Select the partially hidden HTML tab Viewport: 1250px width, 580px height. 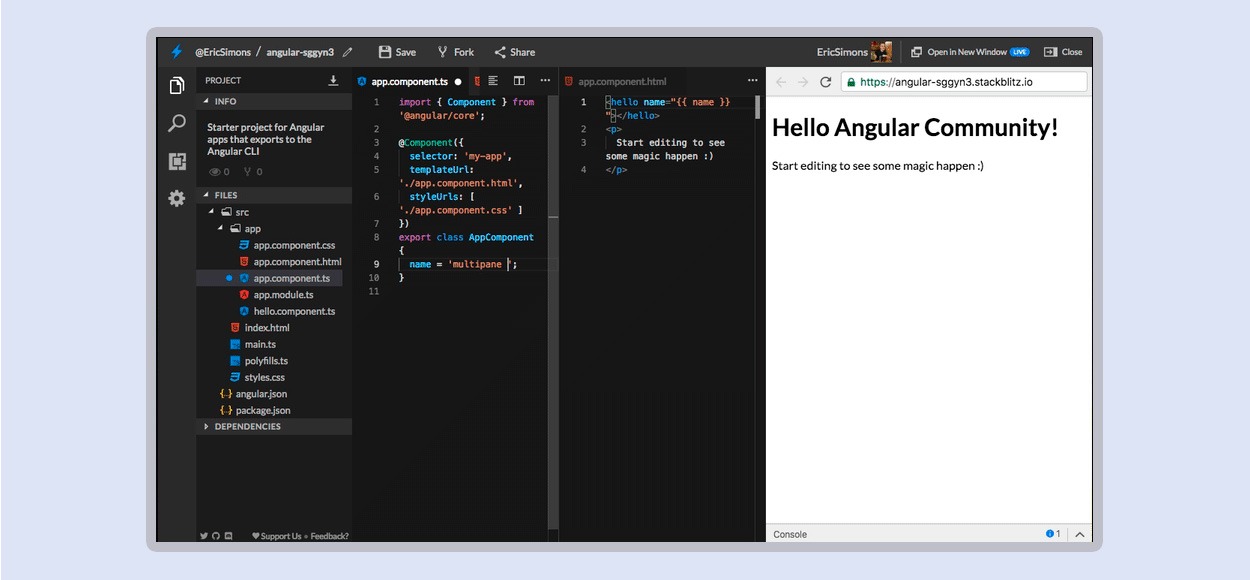coord(477,81)
